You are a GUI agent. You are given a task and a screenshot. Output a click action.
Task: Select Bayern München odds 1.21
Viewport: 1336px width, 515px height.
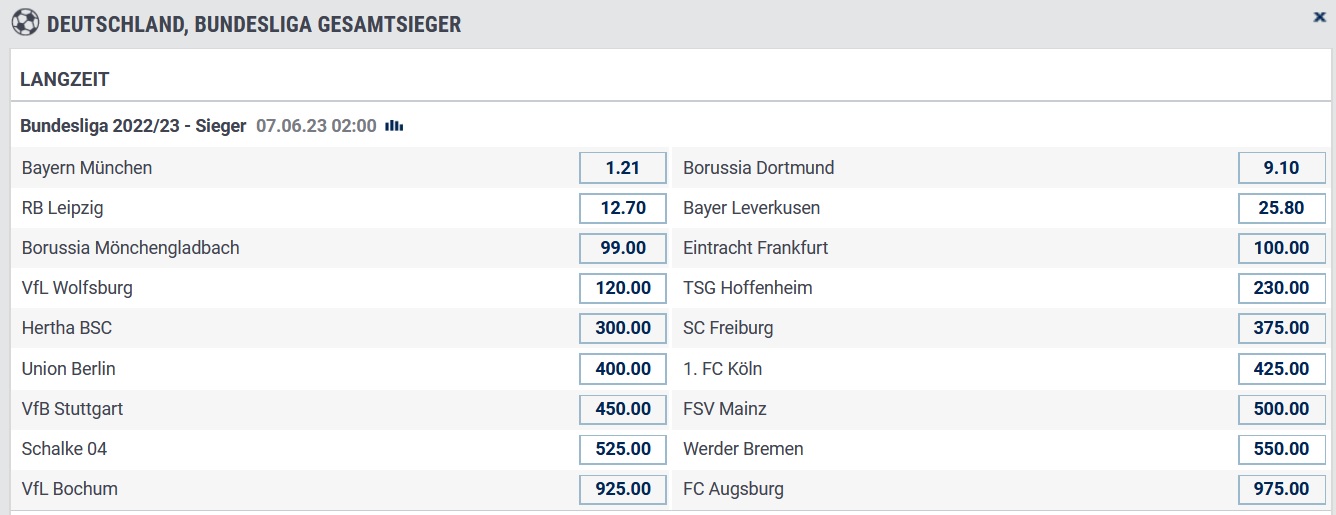[623, 168]
